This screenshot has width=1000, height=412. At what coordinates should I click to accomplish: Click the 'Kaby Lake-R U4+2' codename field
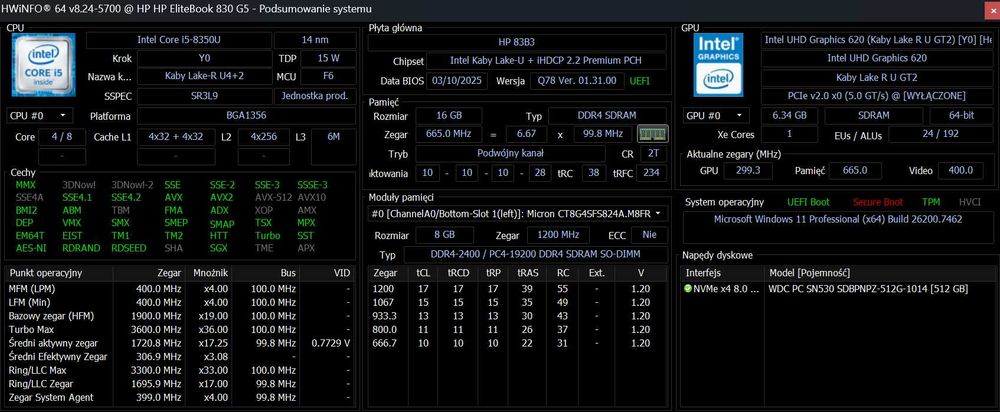point(204,77)
